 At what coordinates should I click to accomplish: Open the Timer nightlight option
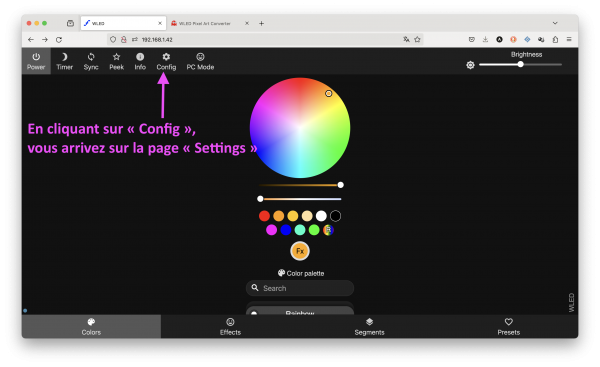click(x=64, y=61)
